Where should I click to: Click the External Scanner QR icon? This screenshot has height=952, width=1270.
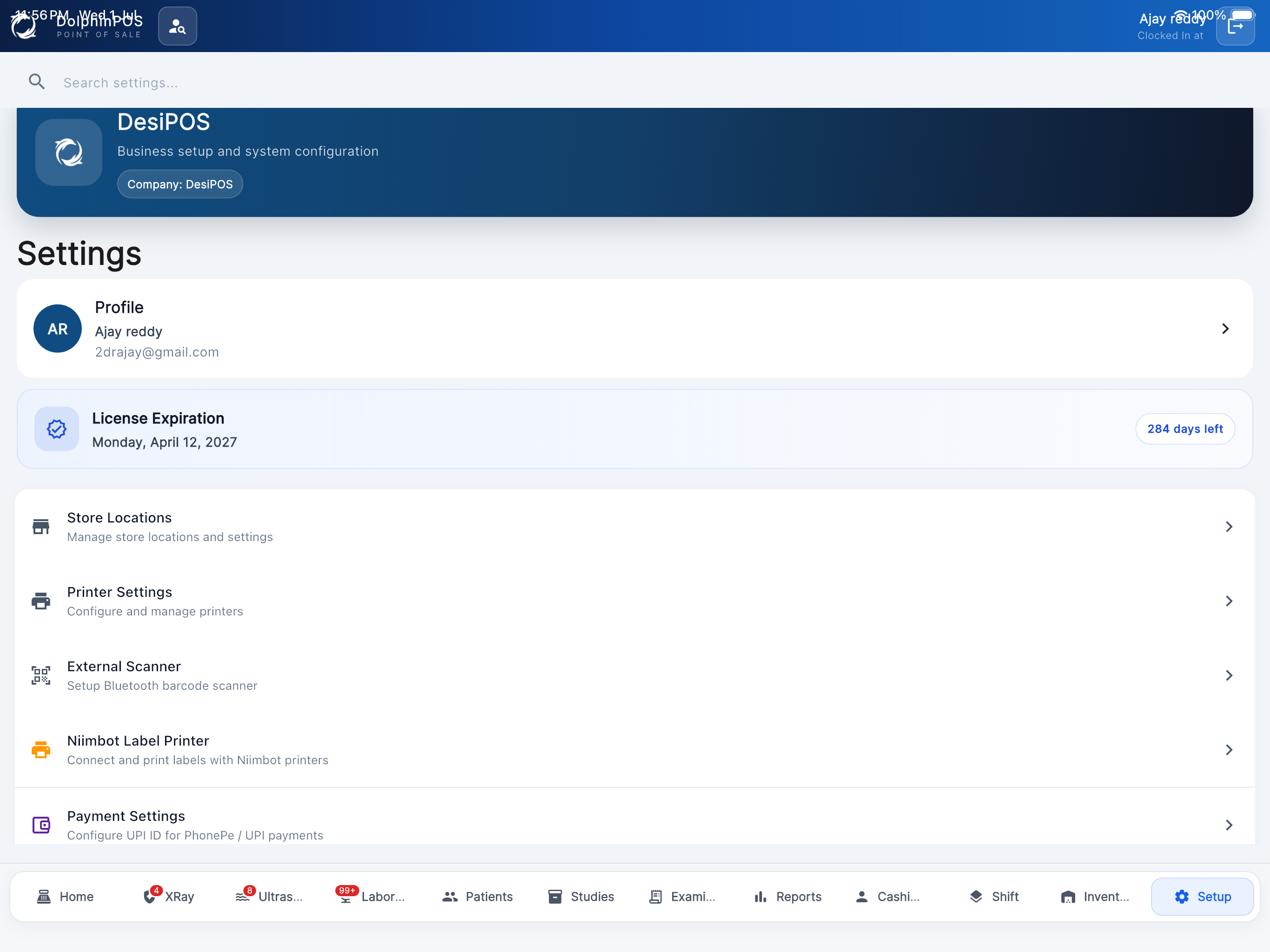pos(41,675)
